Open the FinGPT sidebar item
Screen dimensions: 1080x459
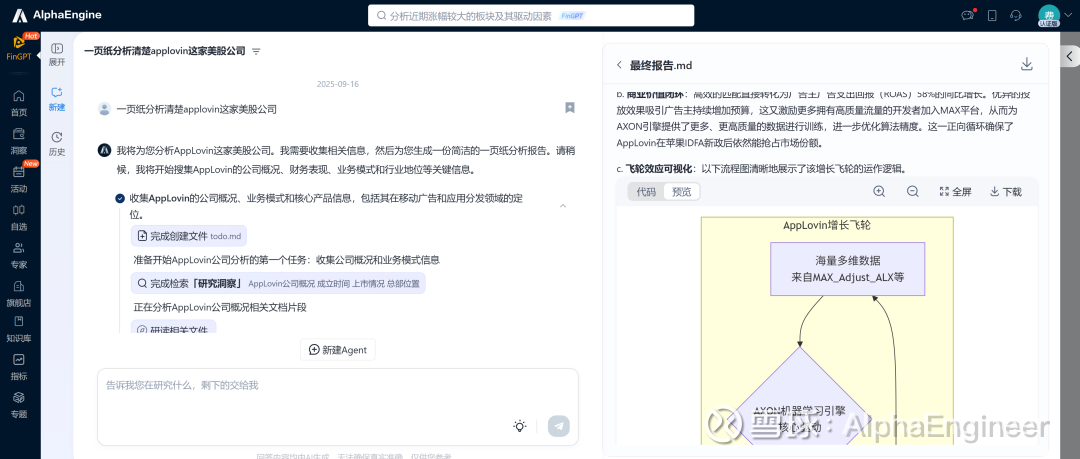pyautogui.click(x=19, y=48)
